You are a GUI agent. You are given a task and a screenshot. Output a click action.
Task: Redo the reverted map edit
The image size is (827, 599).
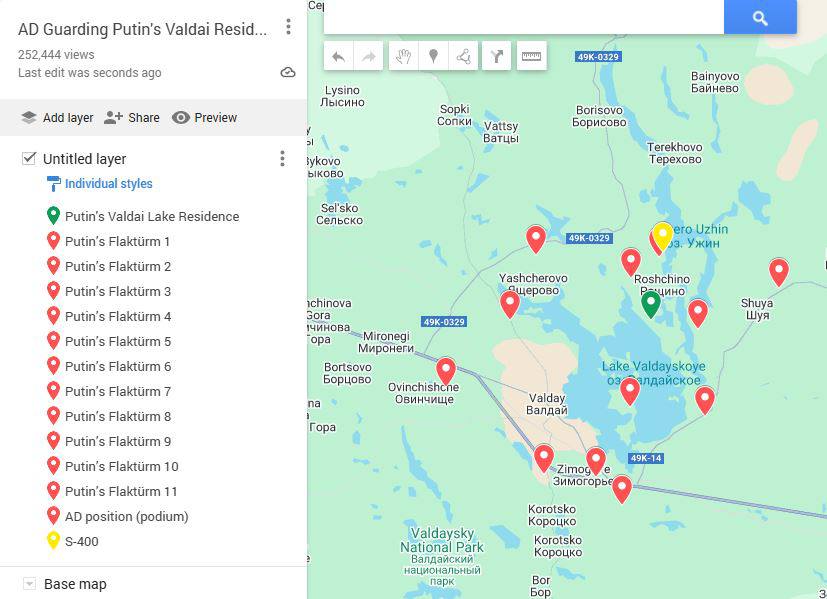point(369,56)
